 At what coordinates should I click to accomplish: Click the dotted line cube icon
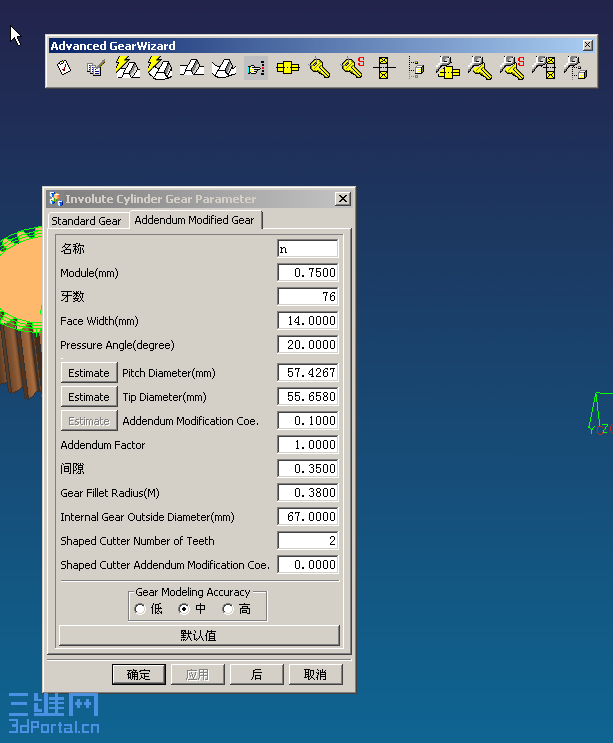(416, 68)
